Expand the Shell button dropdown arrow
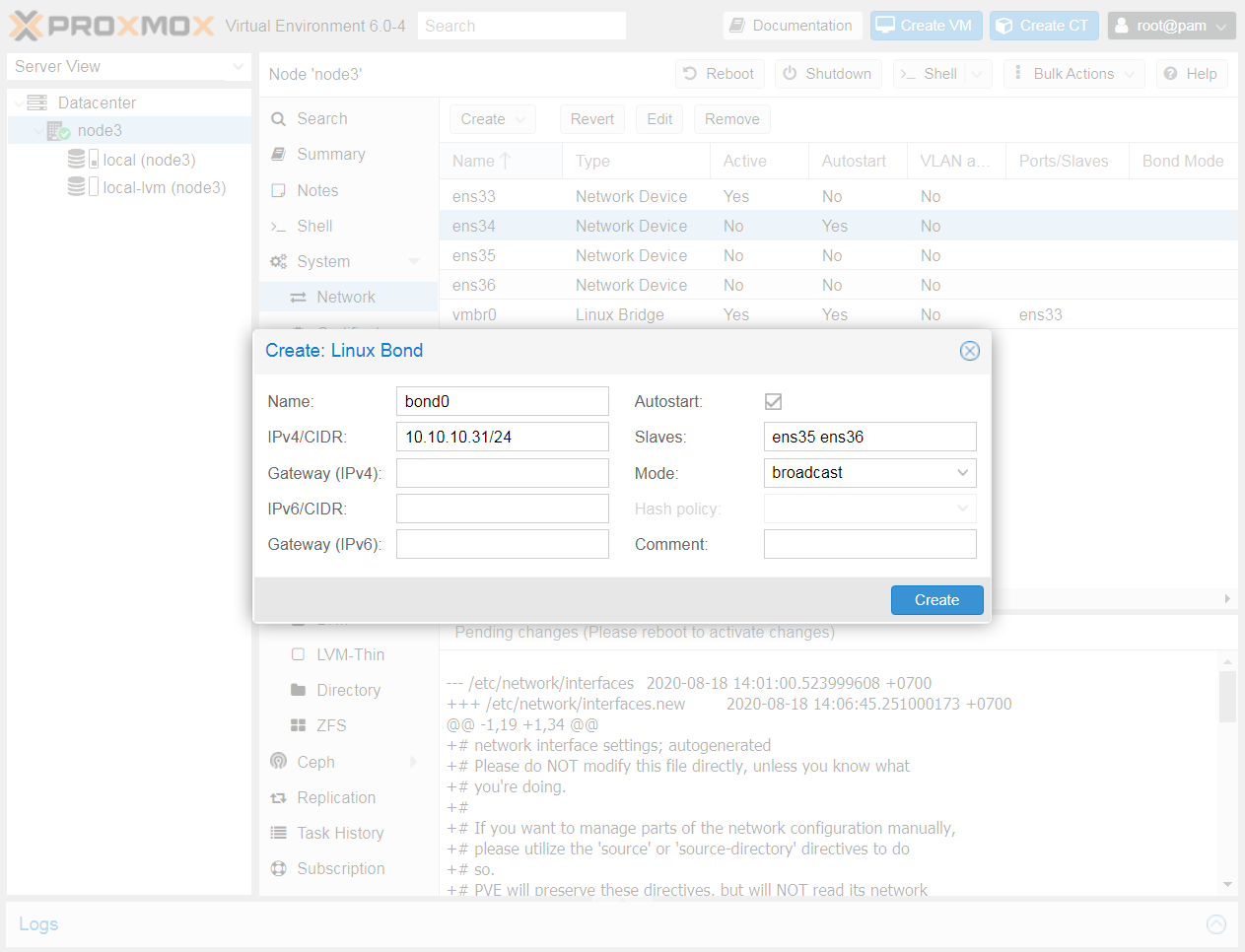Viewport: 1245px width, 952px height. [977, 74]
